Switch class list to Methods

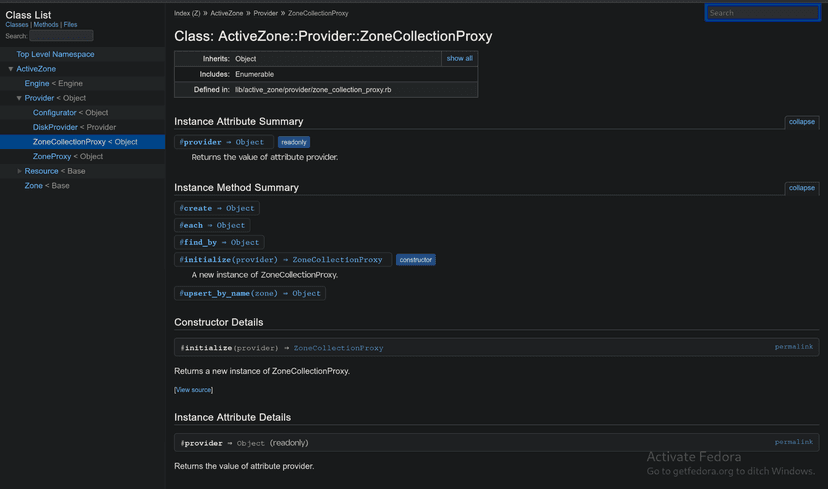[x=46, y=24]
